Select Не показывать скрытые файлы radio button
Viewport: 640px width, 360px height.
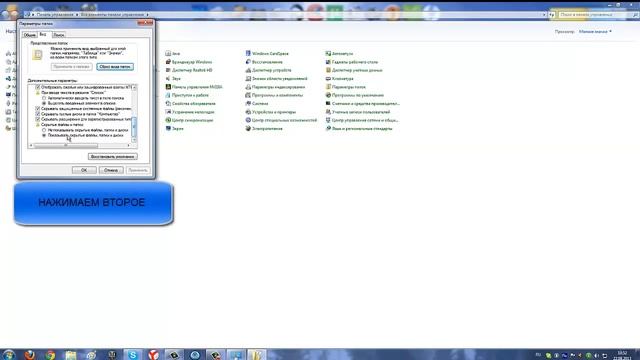coord(44,130)
